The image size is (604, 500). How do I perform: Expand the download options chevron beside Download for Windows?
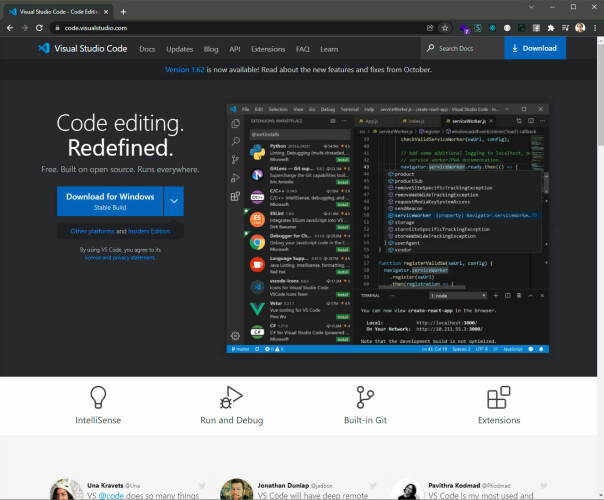174,201
